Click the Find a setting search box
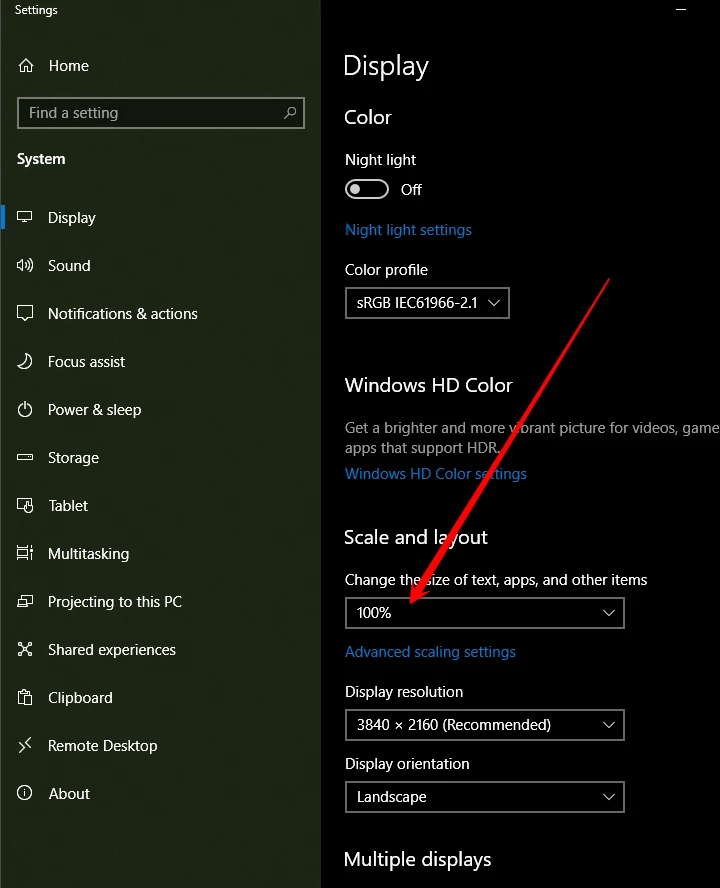This screenshot has width=720, height=888. (161, 113)
